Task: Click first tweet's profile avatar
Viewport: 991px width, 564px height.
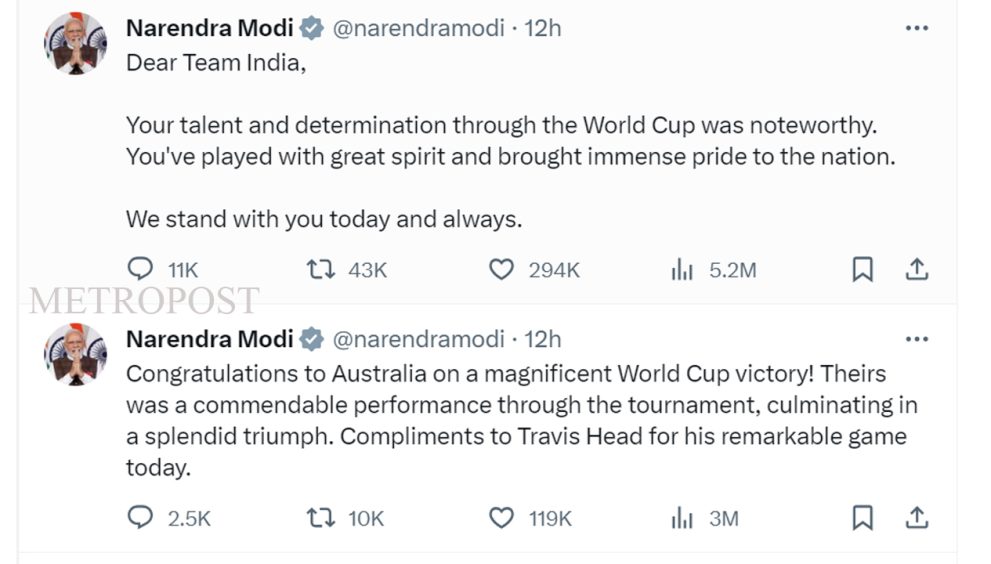Action: click(76, 43)
